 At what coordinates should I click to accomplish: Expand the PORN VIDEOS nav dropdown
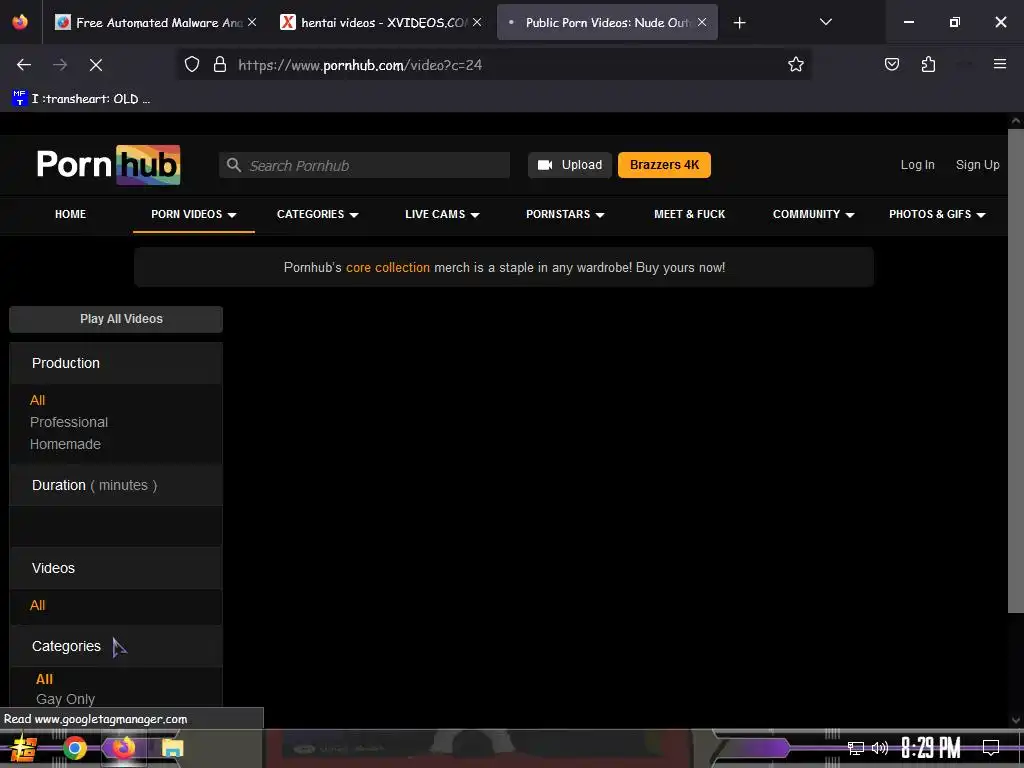[x=194, y=214]
